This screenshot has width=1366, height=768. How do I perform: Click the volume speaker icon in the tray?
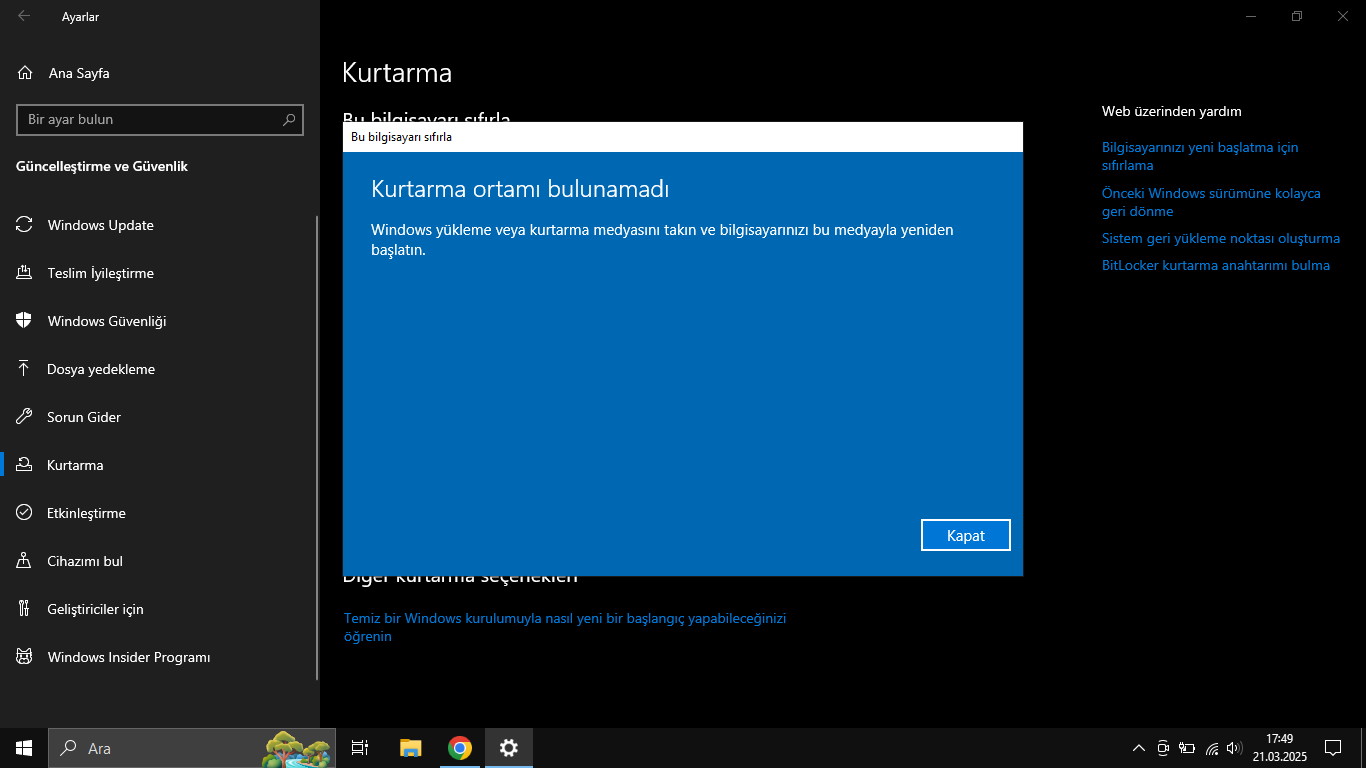(1234, 748)
